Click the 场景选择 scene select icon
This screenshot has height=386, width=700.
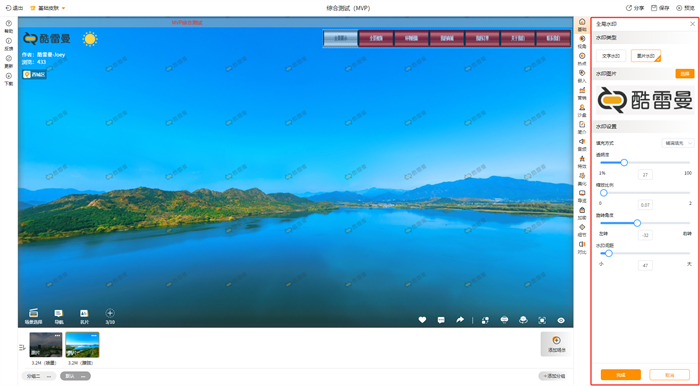pyautogui.click(x=33, y=316)
